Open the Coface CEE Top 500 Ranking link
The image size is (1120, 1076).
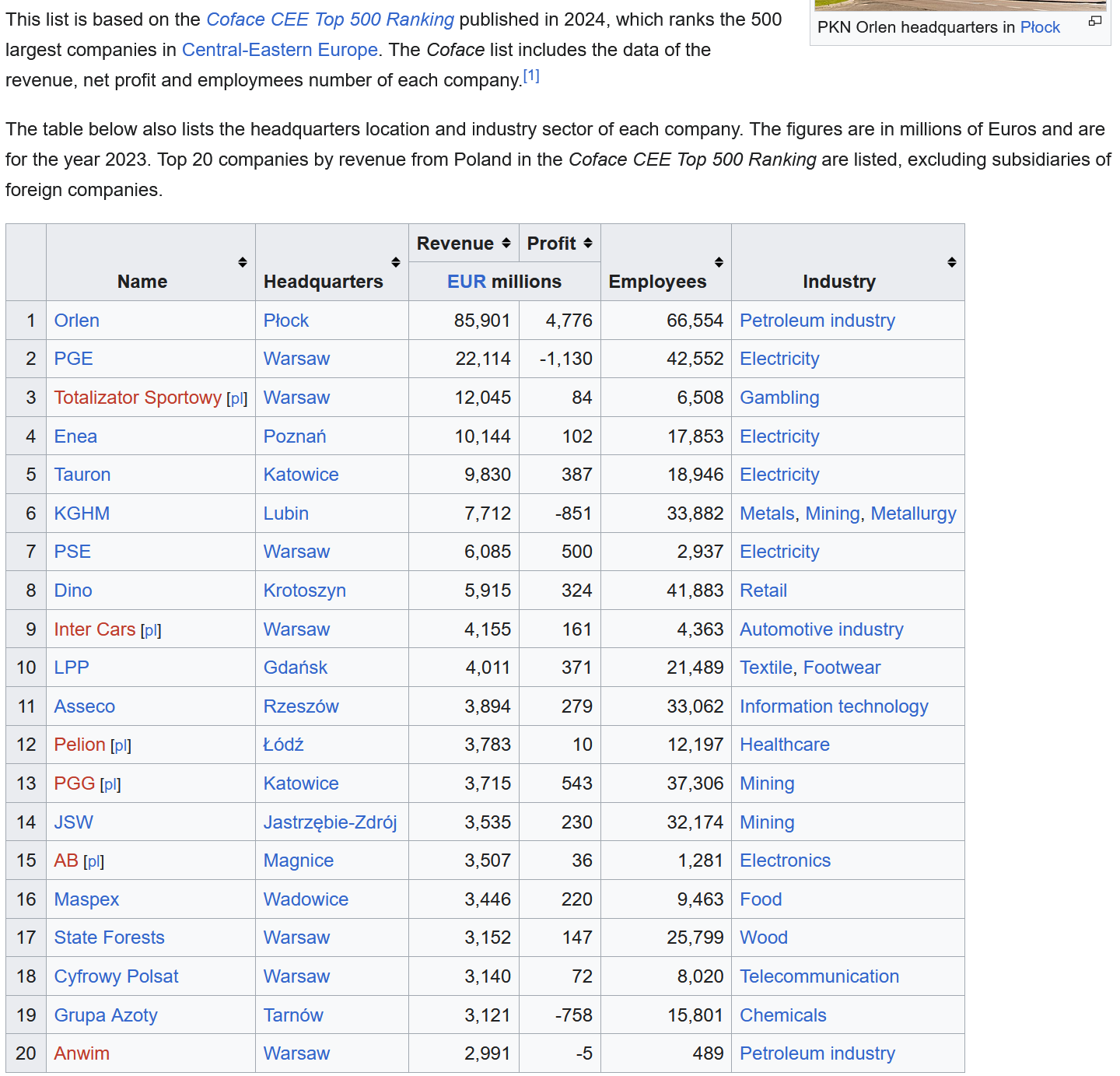point(330,19)
